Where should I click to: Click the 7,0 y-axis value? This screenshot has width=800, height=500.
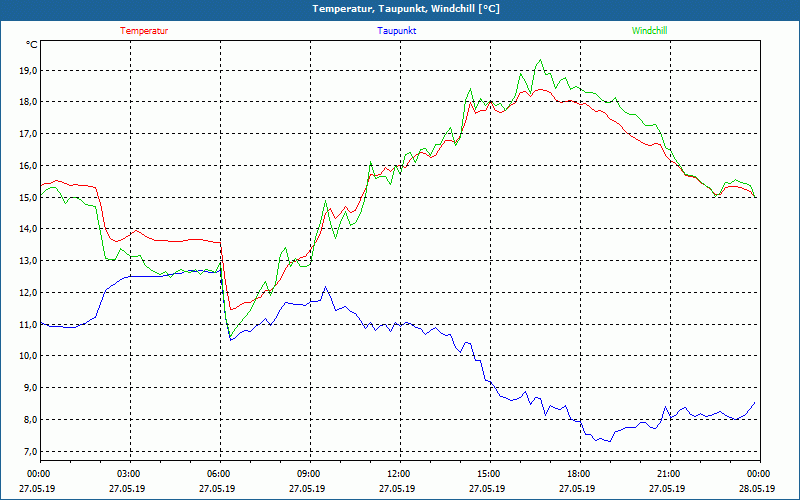[30, 452]
